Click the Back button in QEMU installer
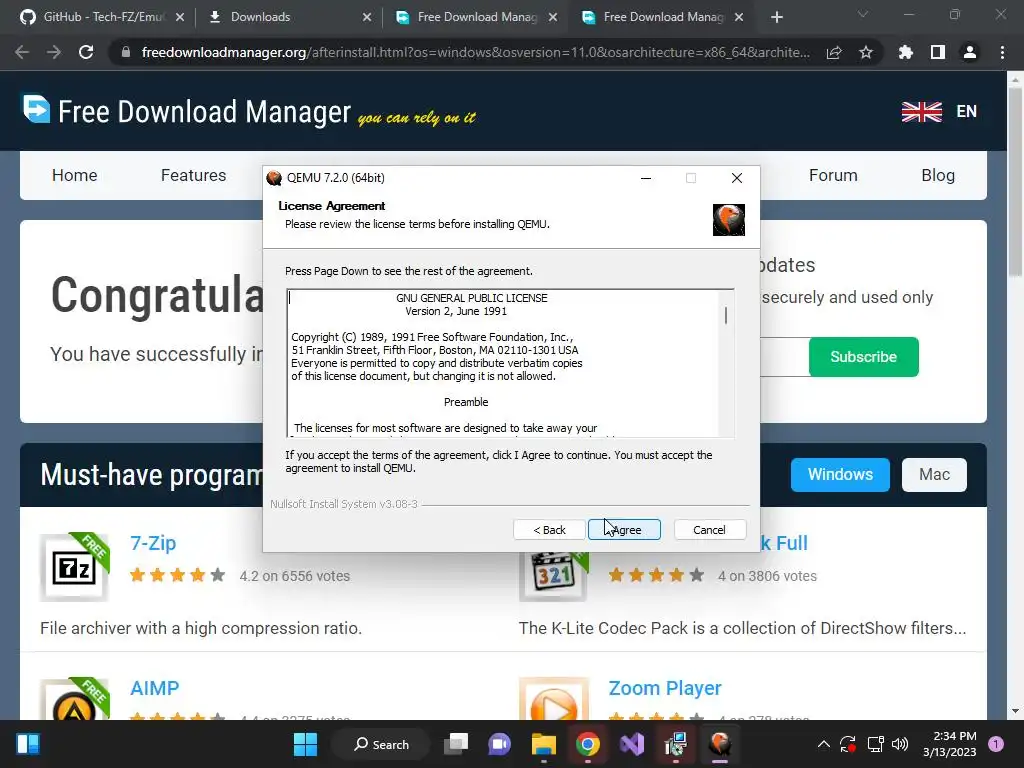The image size is (1024, 768). point(549,530)
